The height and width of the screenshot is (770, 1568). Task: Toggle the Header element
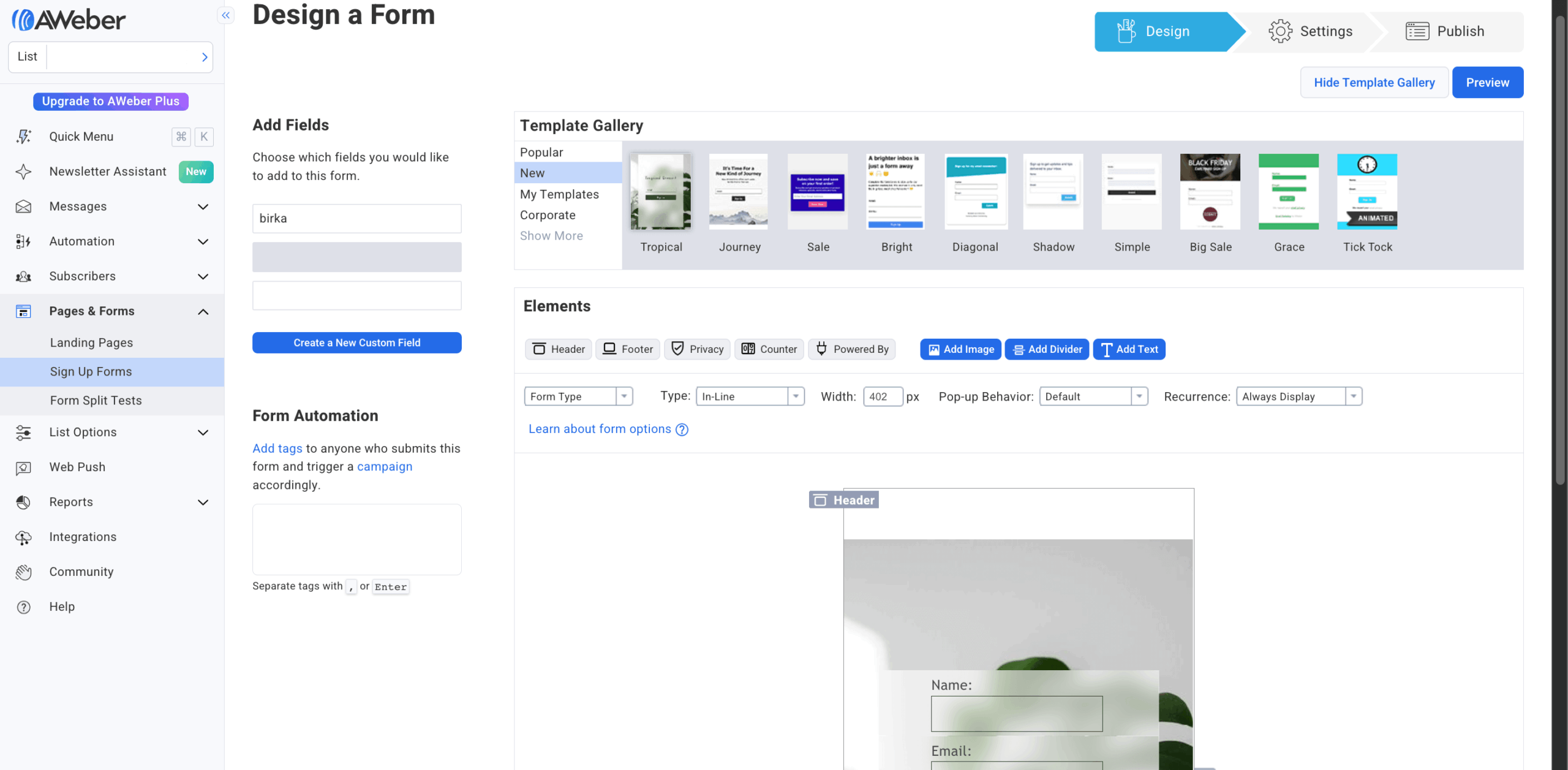pos(559,349)
